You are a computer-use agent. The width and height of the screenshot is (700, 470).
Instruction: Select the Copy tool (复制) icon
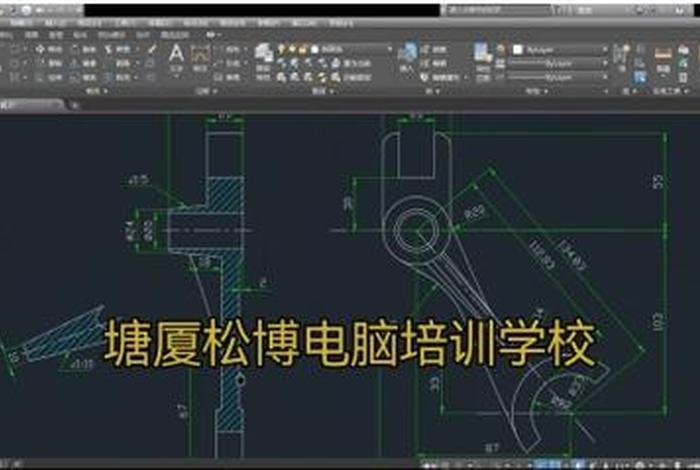coord(40,63)
